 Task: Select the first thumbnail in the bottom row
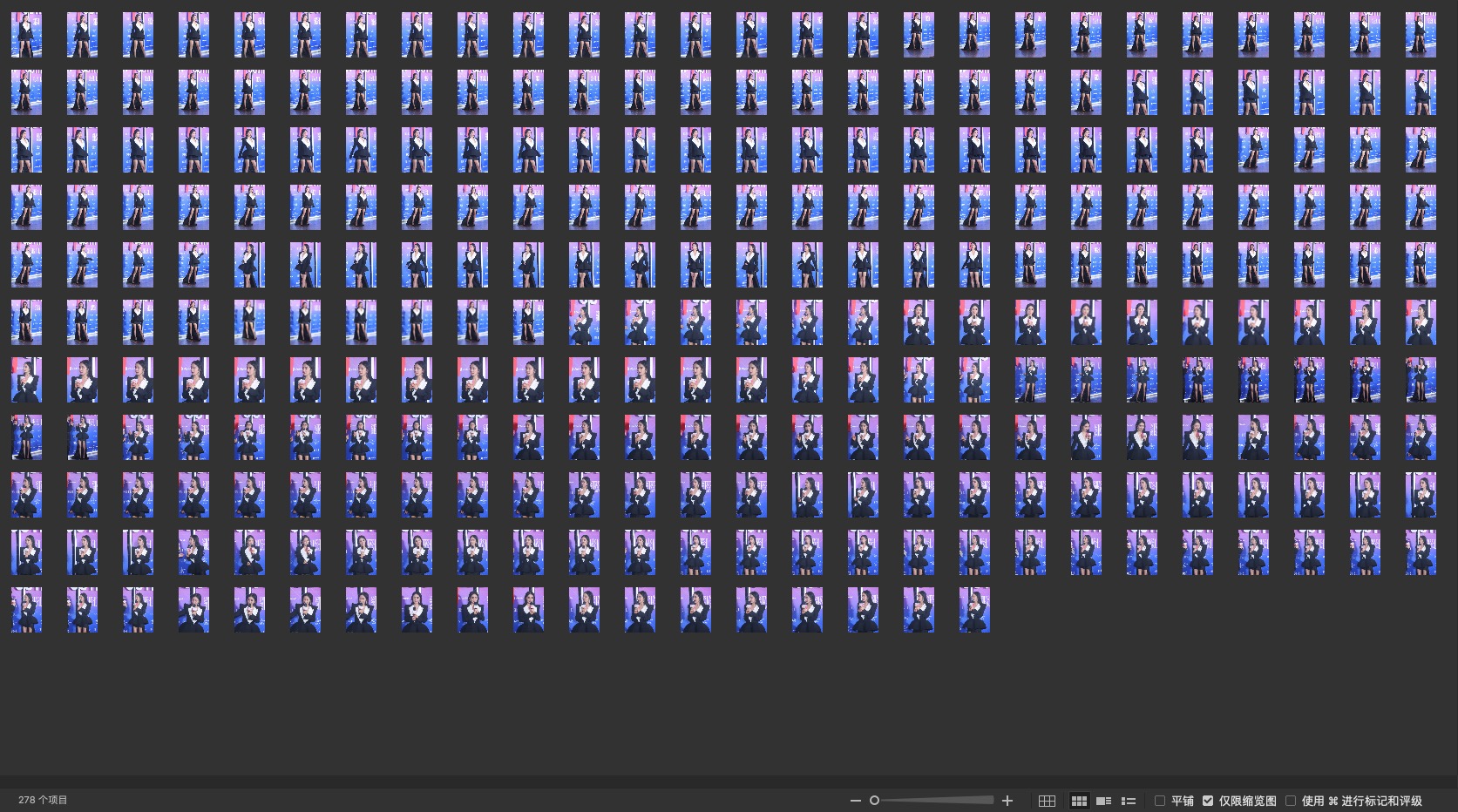pos(26,610)
